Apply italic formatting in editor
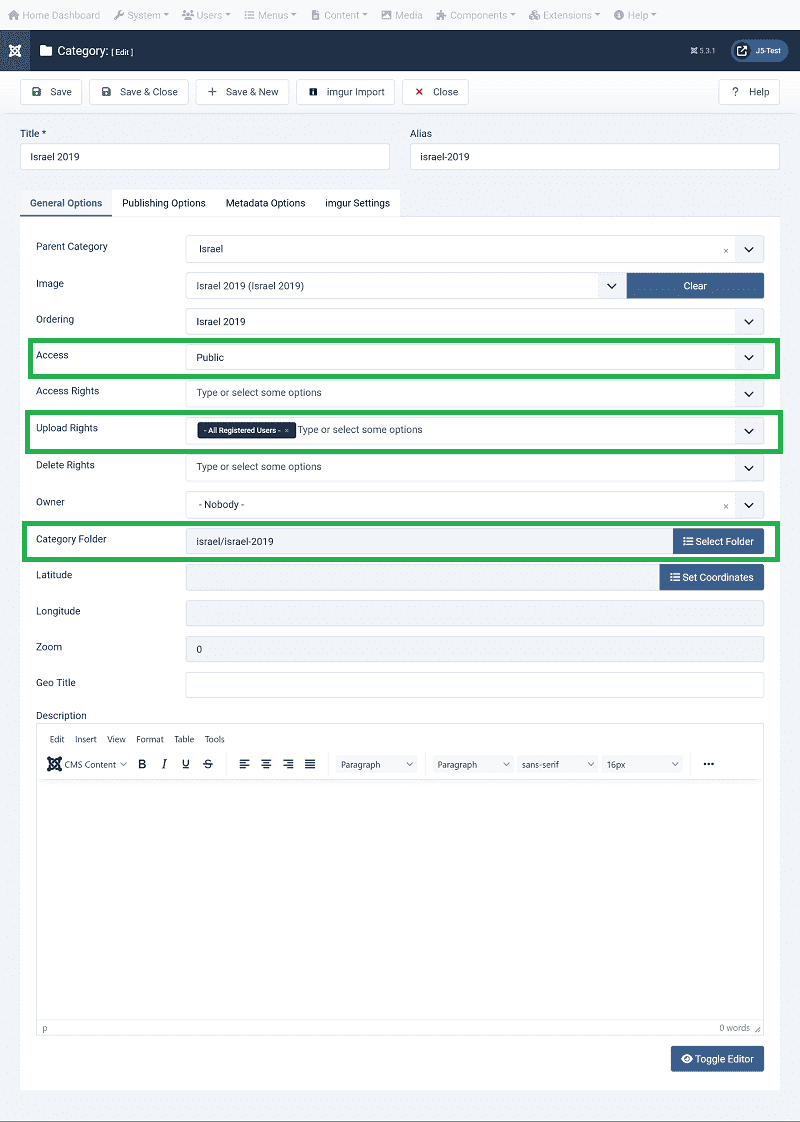Viewport: 800px width, 1122px height. [x=164, y=764]
